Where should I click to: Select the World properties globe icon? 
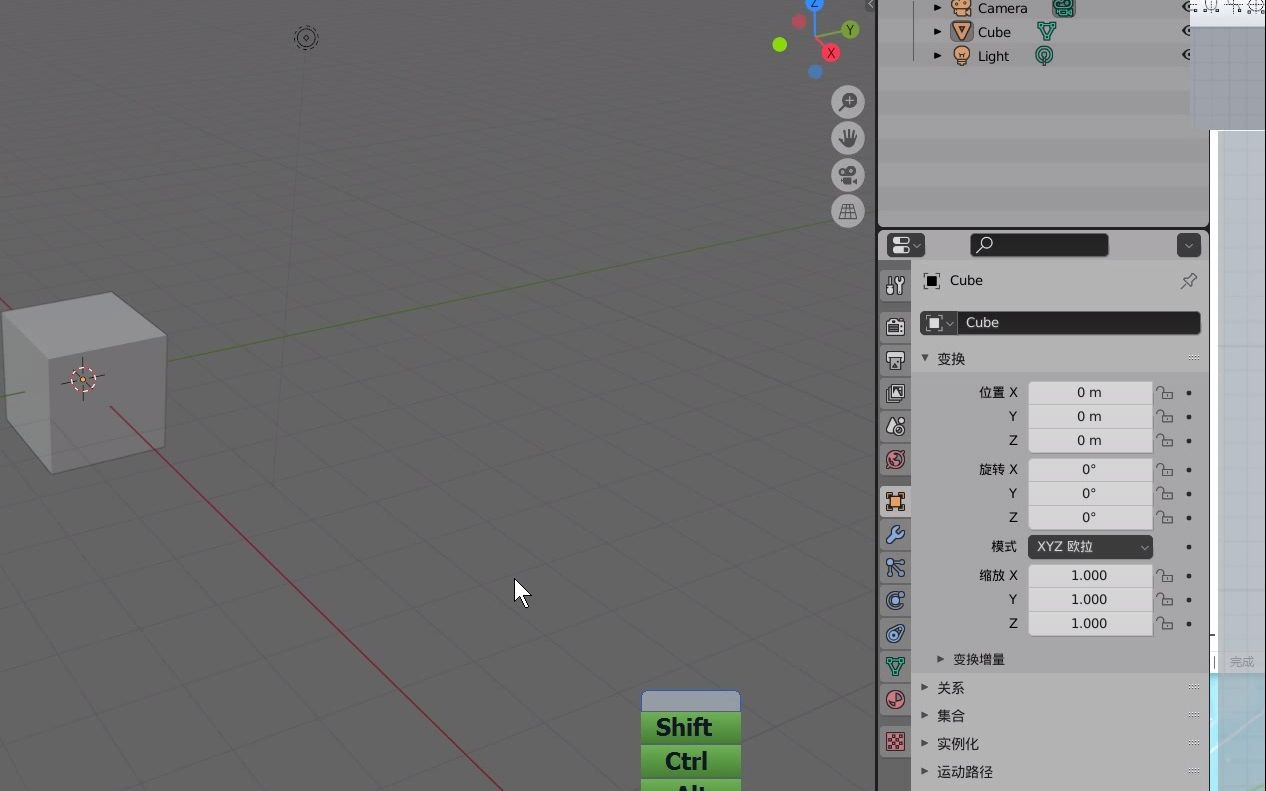(895, 460)
